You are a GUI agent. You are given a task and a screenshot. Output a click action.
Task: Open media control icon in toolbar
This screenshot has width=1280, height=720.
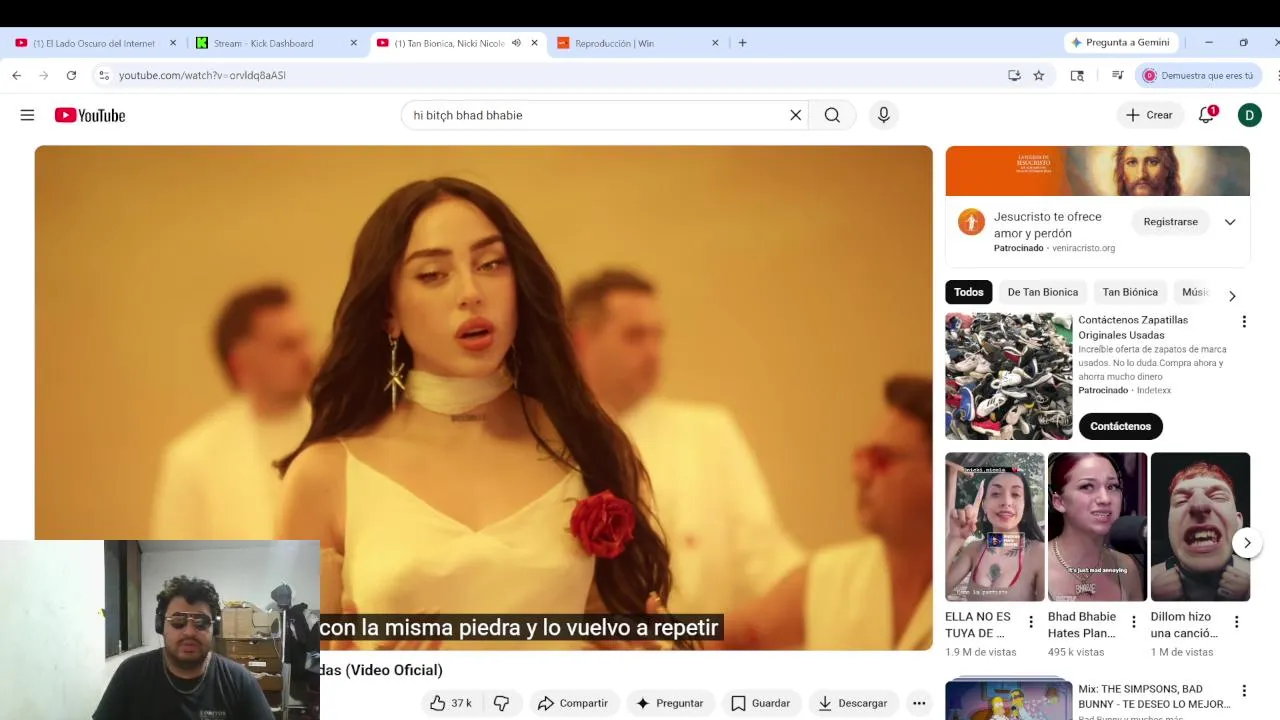tap(1117, 75)
